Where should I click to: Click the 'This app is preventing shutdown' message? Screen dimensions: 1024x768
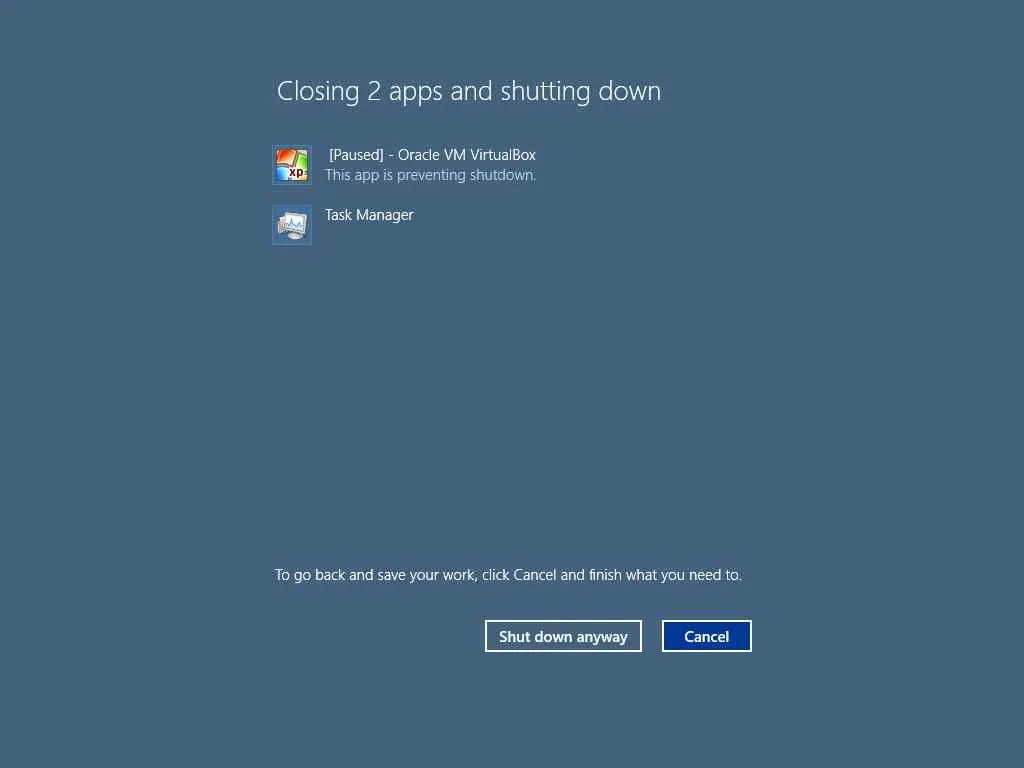(x=430, y=175)
